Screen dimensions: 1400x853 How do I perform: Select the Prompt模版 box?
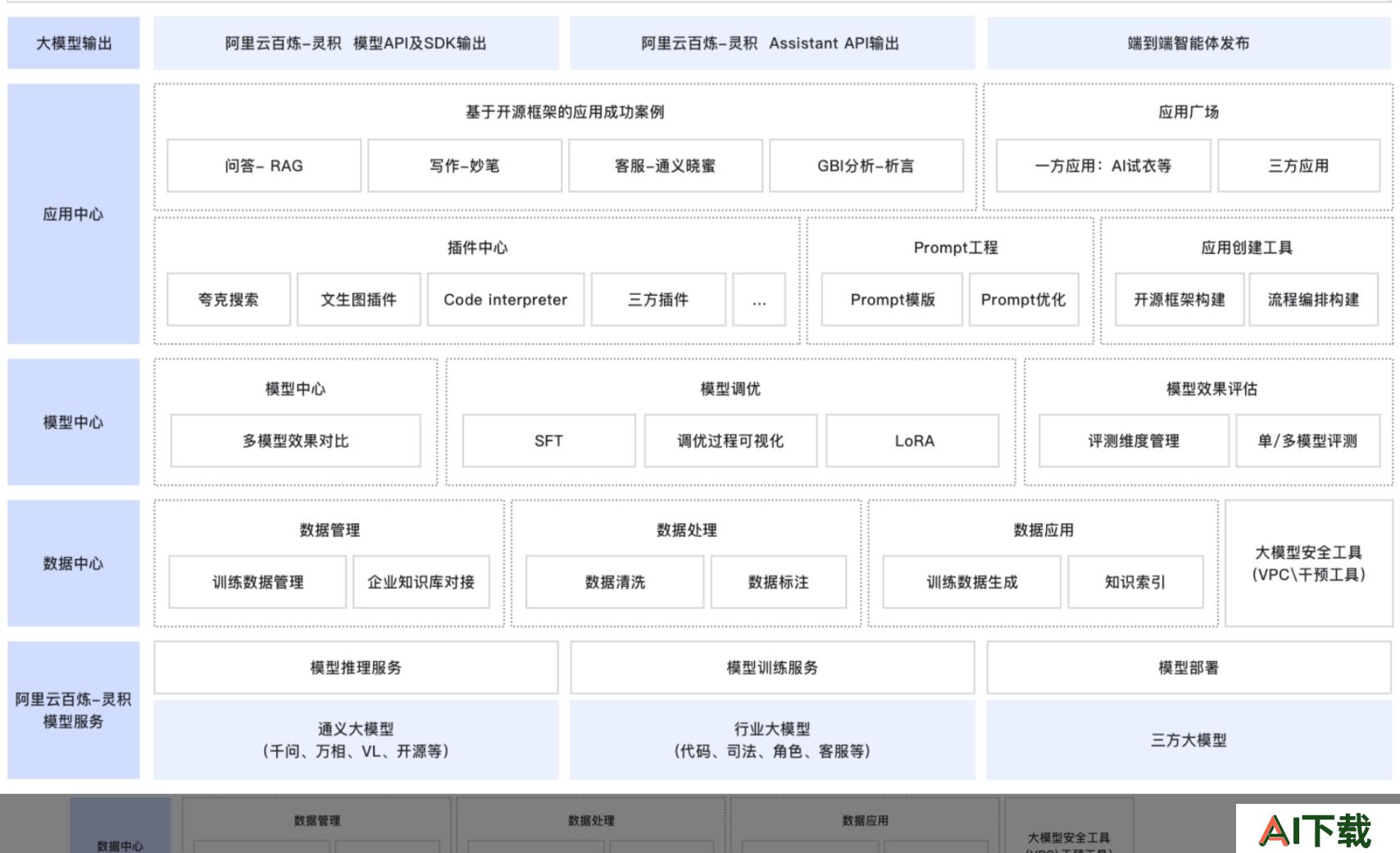click(x=893, y=300)
